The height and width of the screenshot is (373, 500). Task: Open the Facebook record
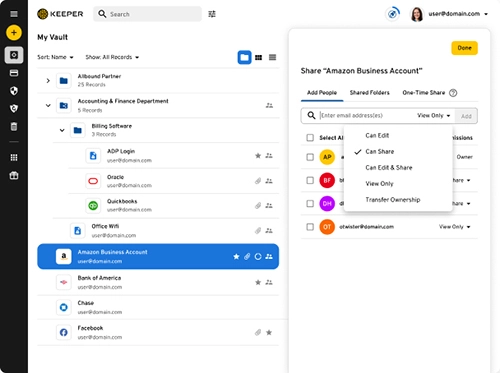point(158,332)
